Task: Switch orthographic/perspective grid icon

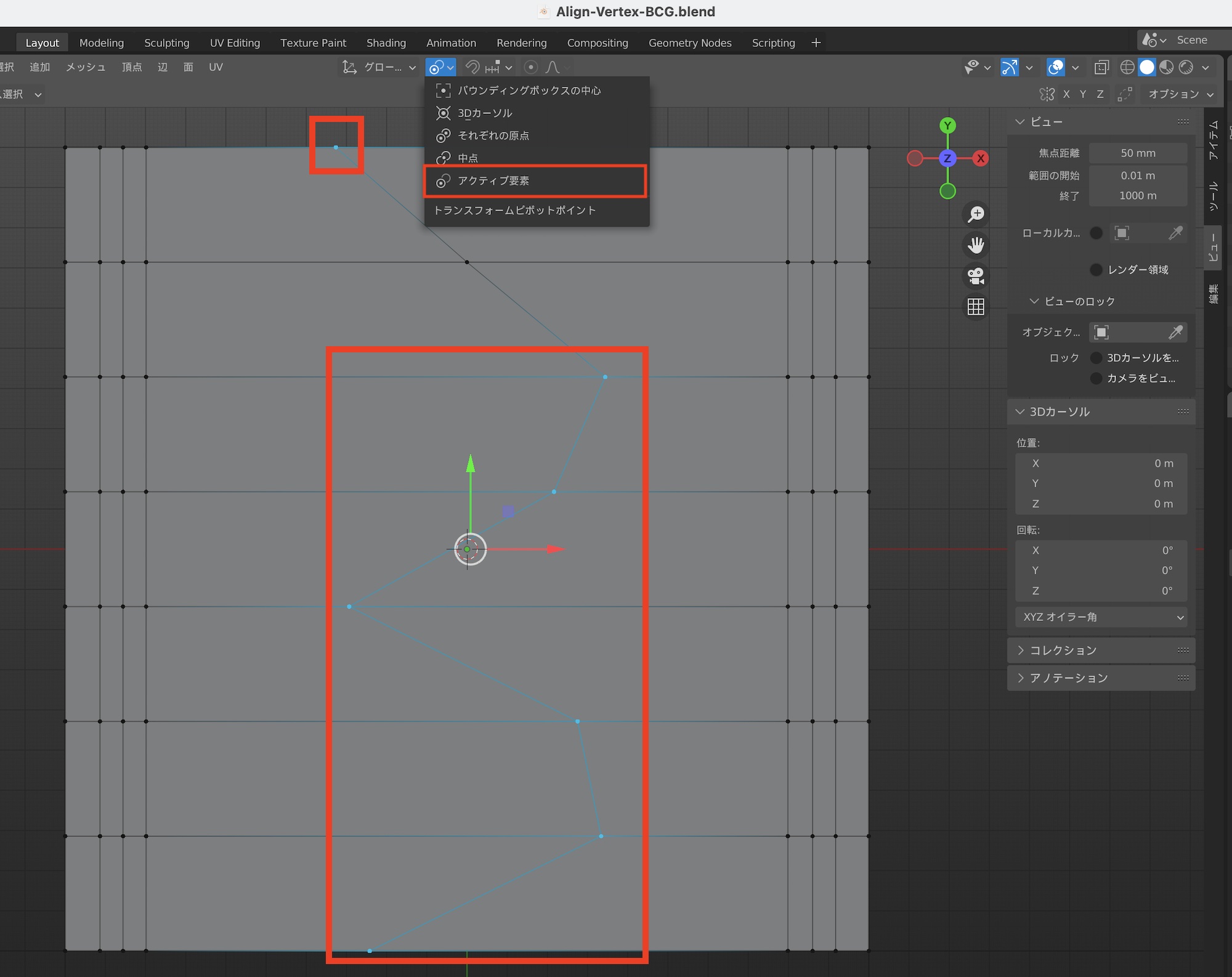Action: 976,307
